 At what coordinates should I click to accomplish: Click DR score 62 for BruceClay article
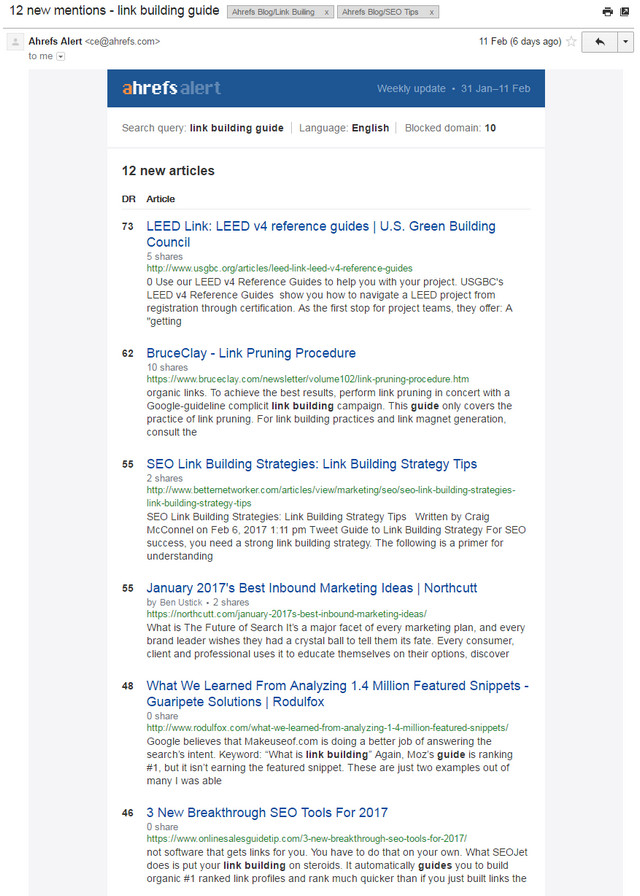(x=127, y=354)
